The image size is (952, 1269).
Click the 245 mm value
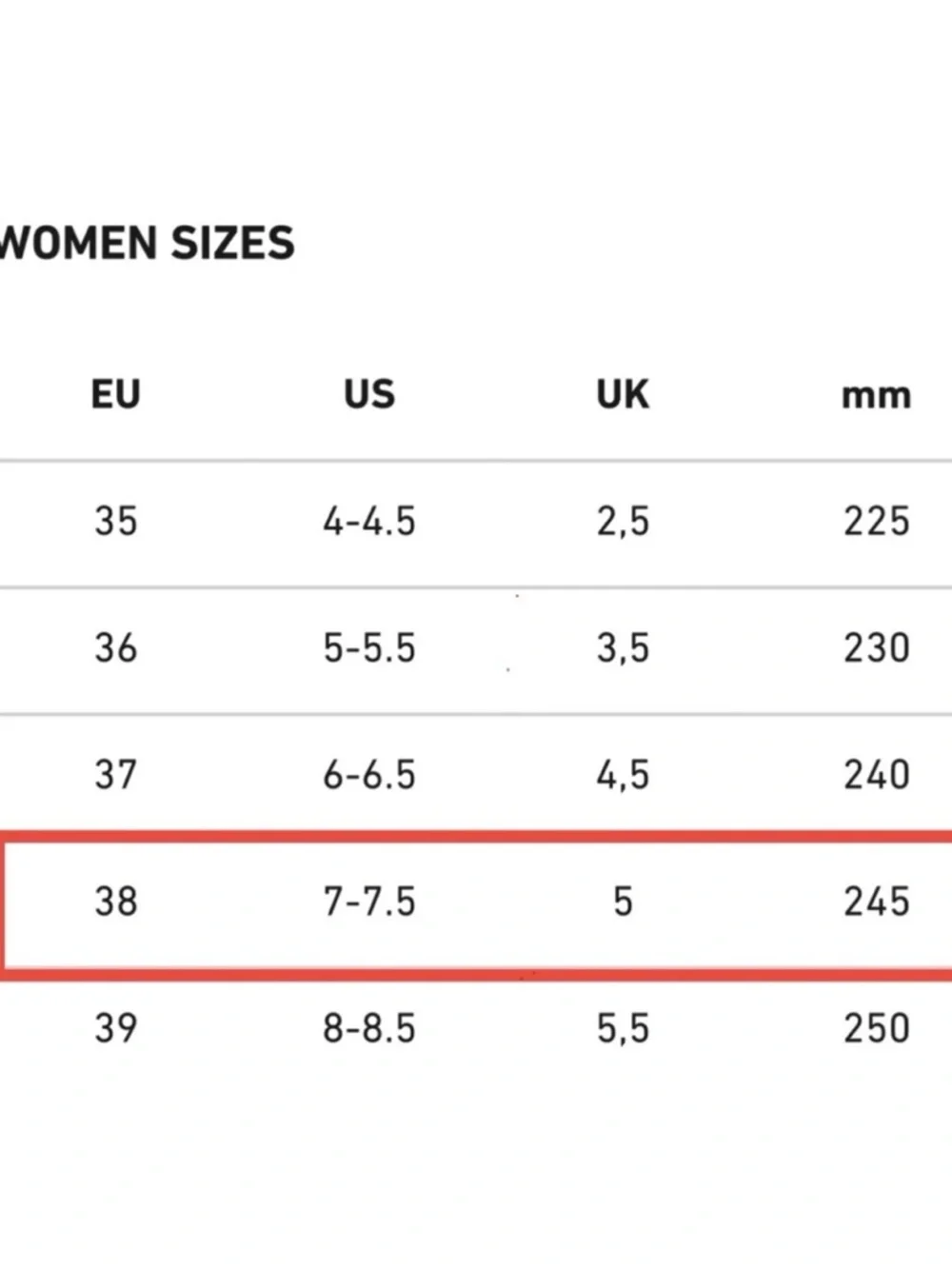[877, 901]
